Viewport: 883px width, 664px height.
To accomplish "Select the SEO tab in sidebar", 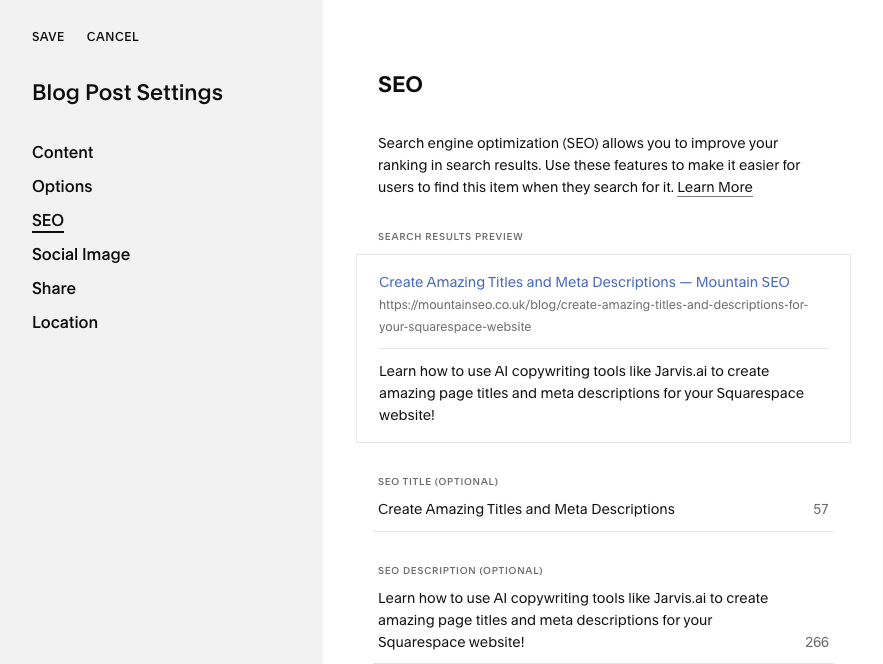I will 48,221.
